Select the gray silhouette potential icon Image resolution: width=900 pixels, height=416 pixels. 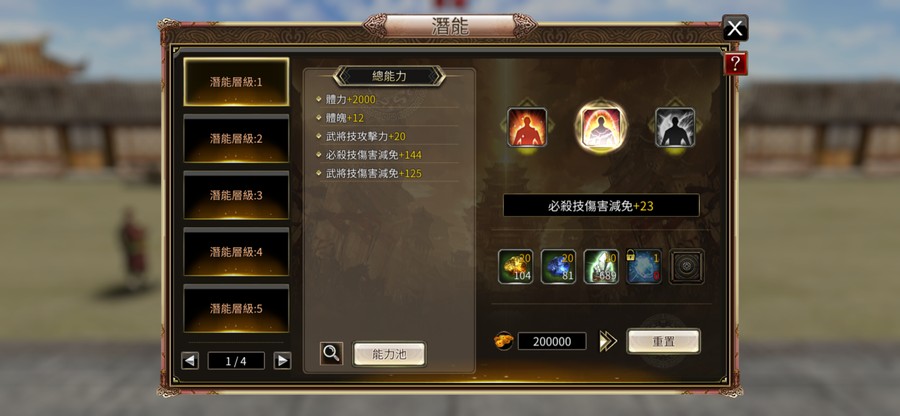click(676, 127)
